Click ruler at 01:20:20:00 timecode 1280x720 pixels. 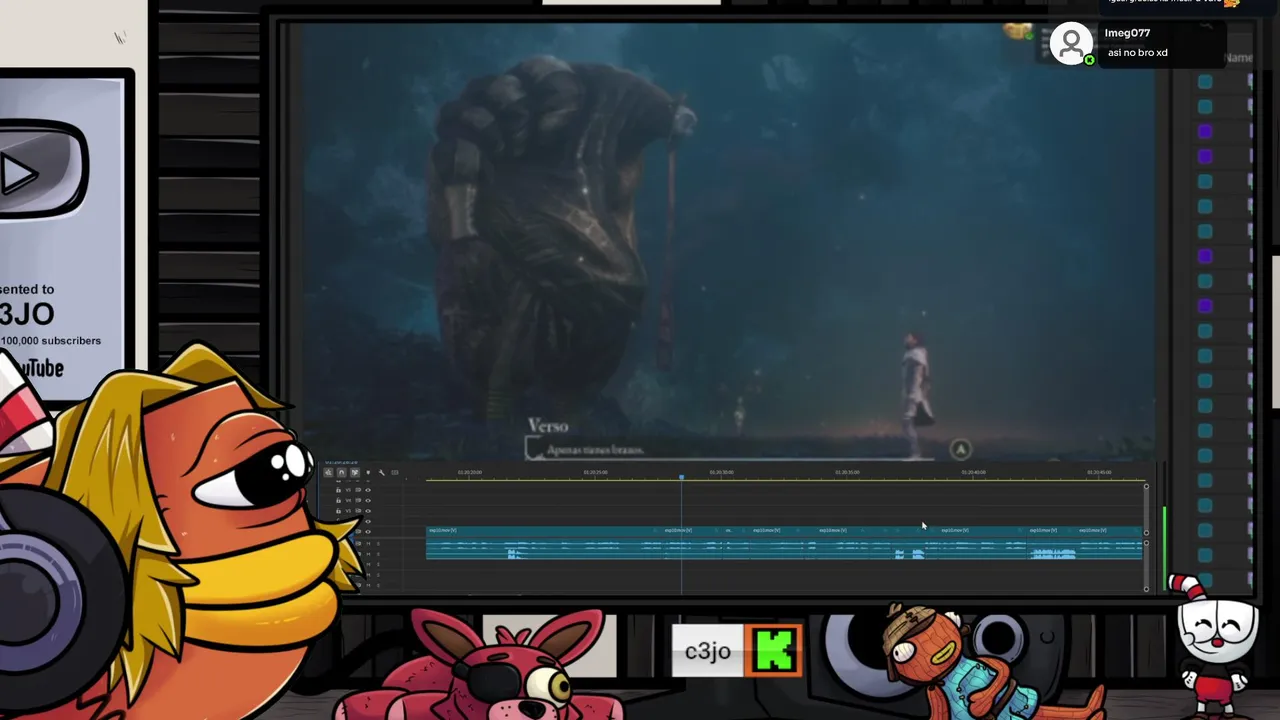469,472
